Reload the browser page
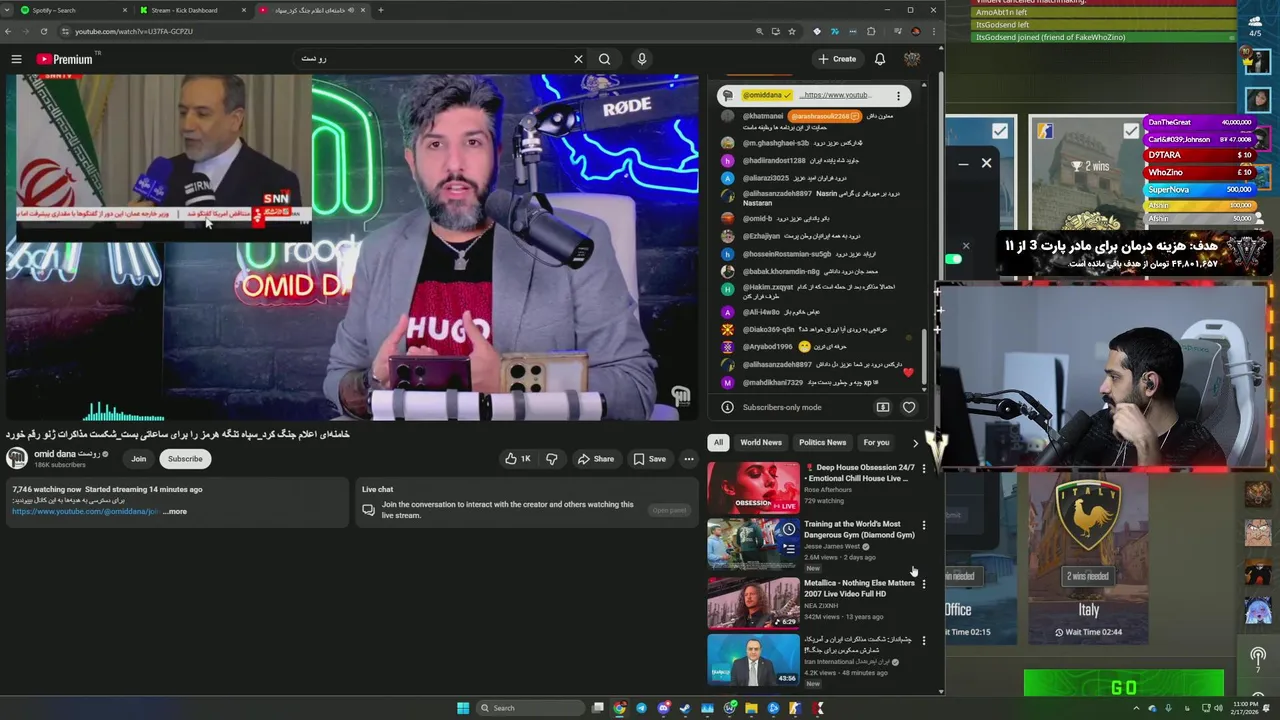Screen dimensions: 1280x720 pos(44,31)
